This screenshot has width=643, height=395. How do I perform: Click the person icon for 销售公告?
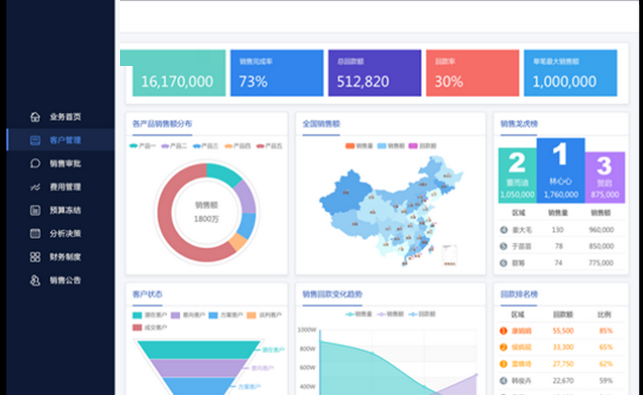click(x=35, y=280)
